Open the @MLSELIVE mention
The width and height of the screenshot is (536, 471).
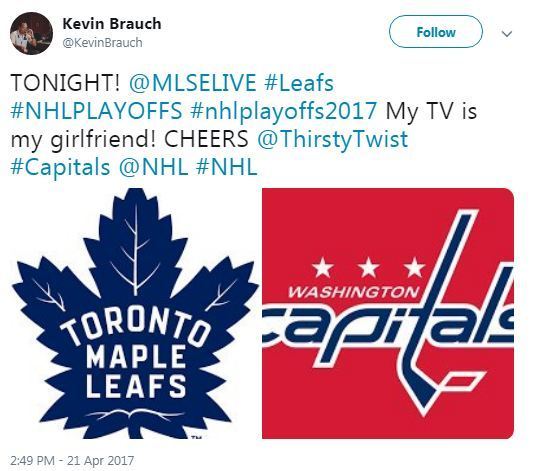(192, 83)
